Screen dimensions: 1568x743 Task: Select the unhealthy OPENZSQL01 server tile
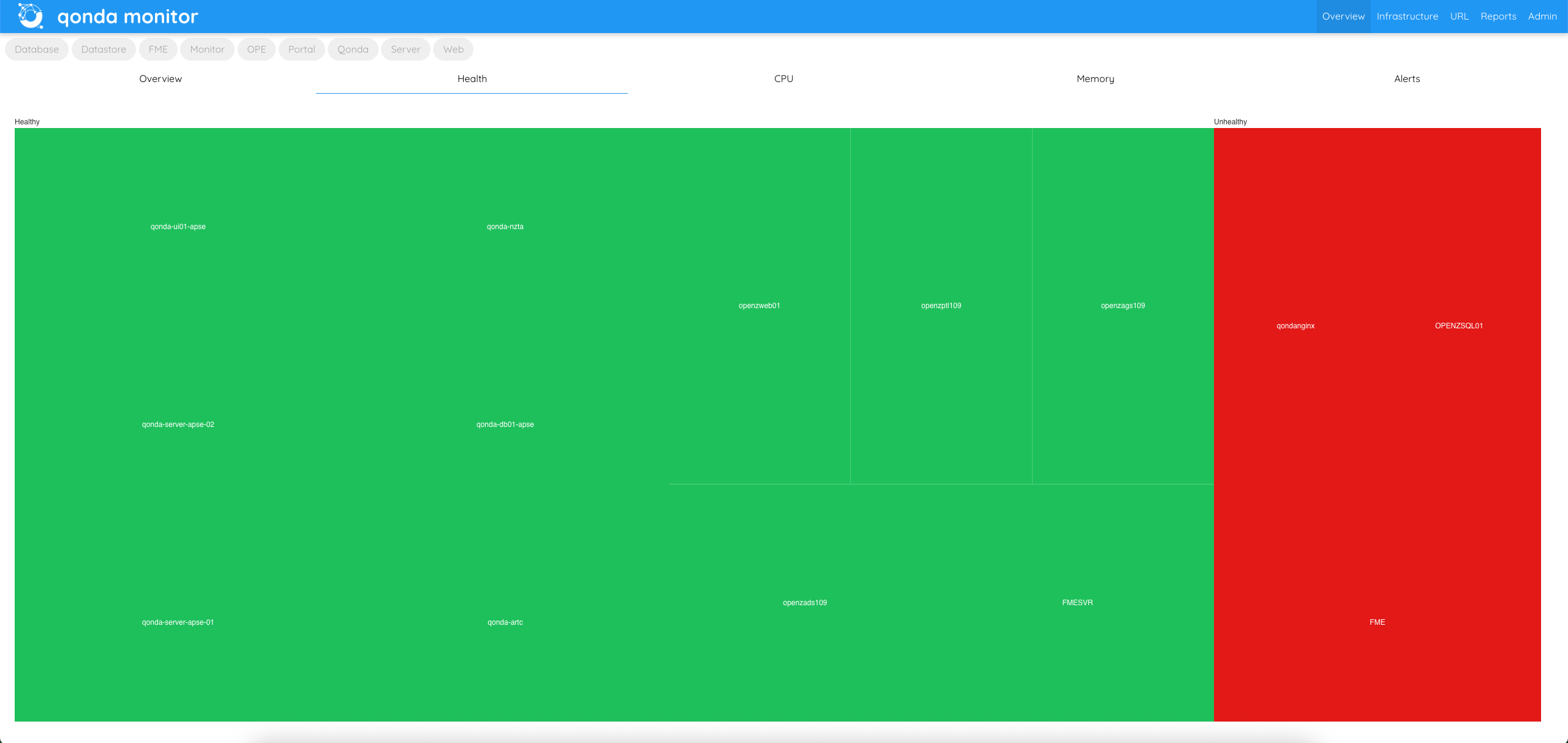click(x=1459, y=325)
